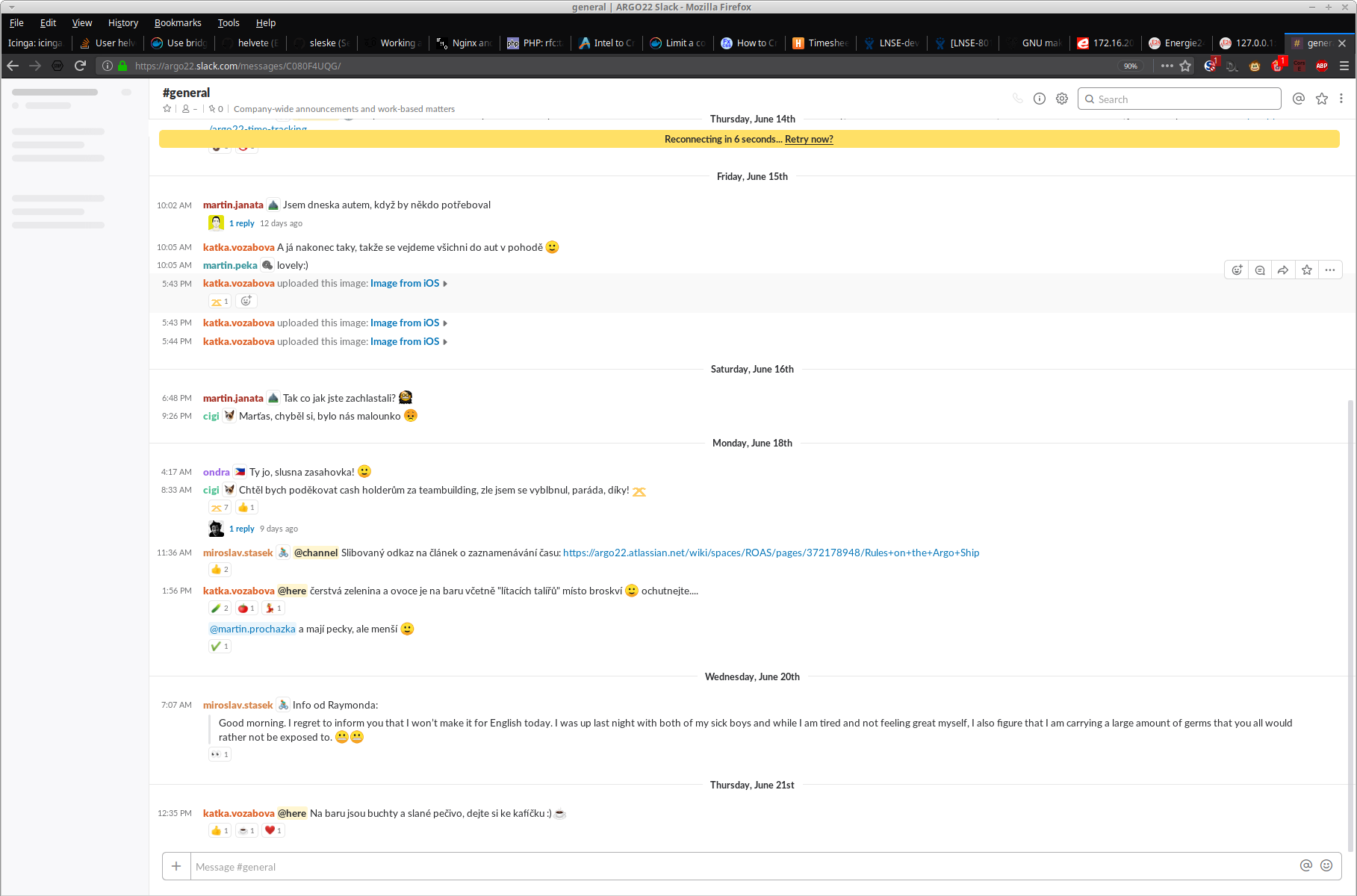The height and width of the screenshot is (896, 1357).
Task: Open channel settings gear icon
Action: point(1061,99)
